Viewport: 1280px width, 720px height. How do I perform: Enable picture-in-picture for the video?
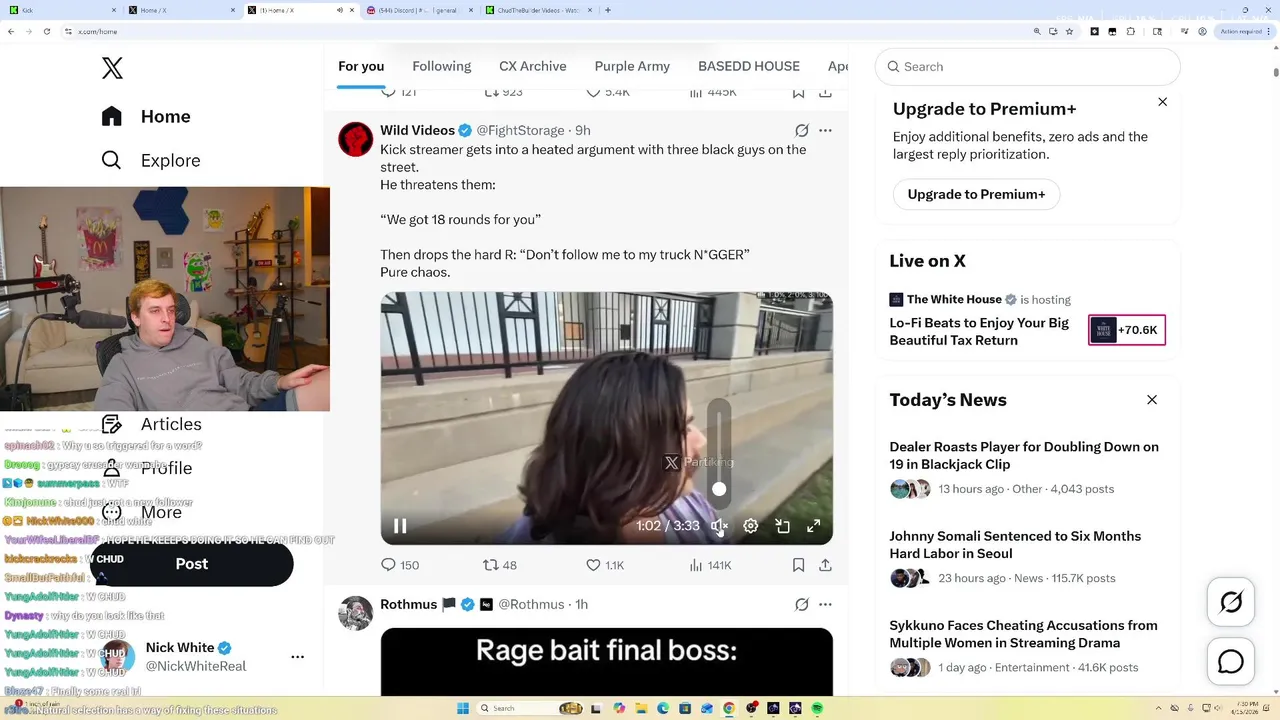pyautogui.click(x=783, y=526)
